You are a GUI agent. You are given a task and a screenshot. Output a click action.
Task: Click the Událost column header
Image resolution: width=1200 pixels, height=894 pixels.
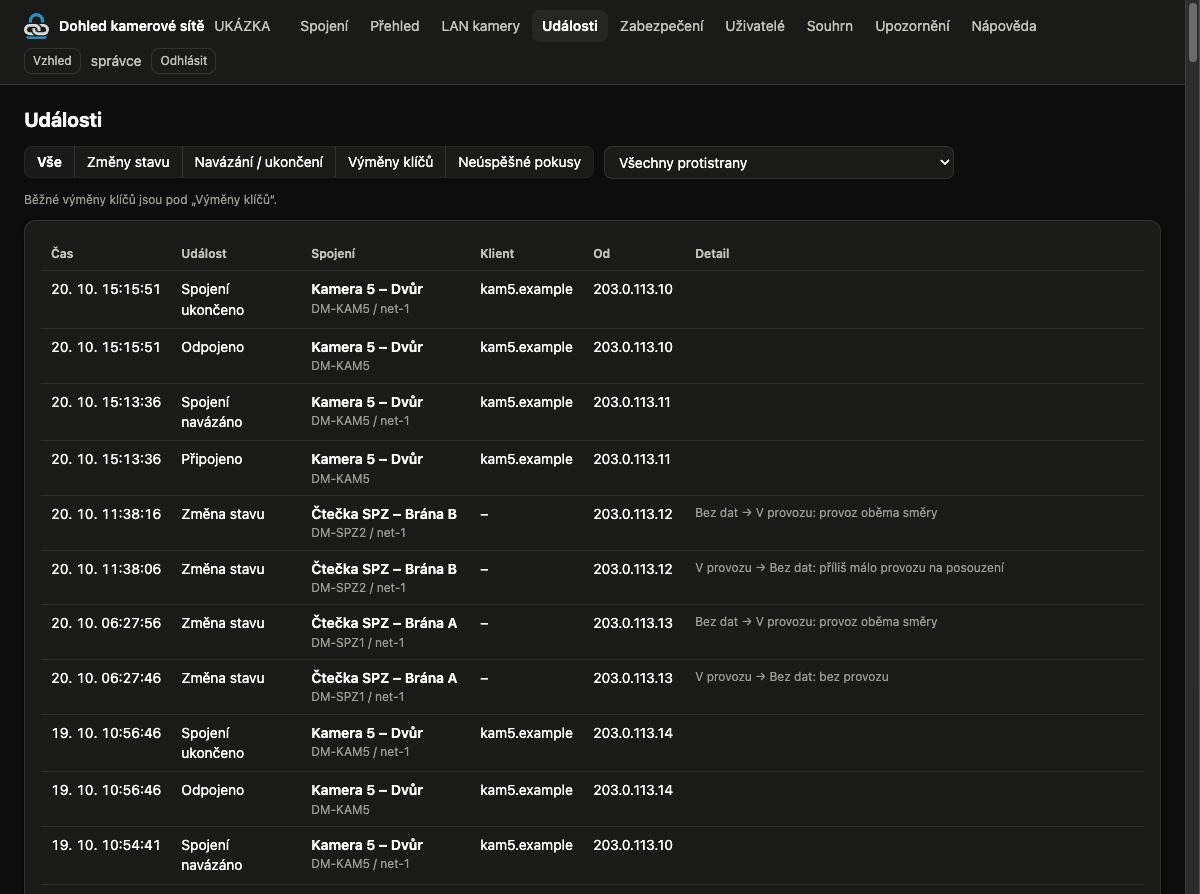point(204,254)
